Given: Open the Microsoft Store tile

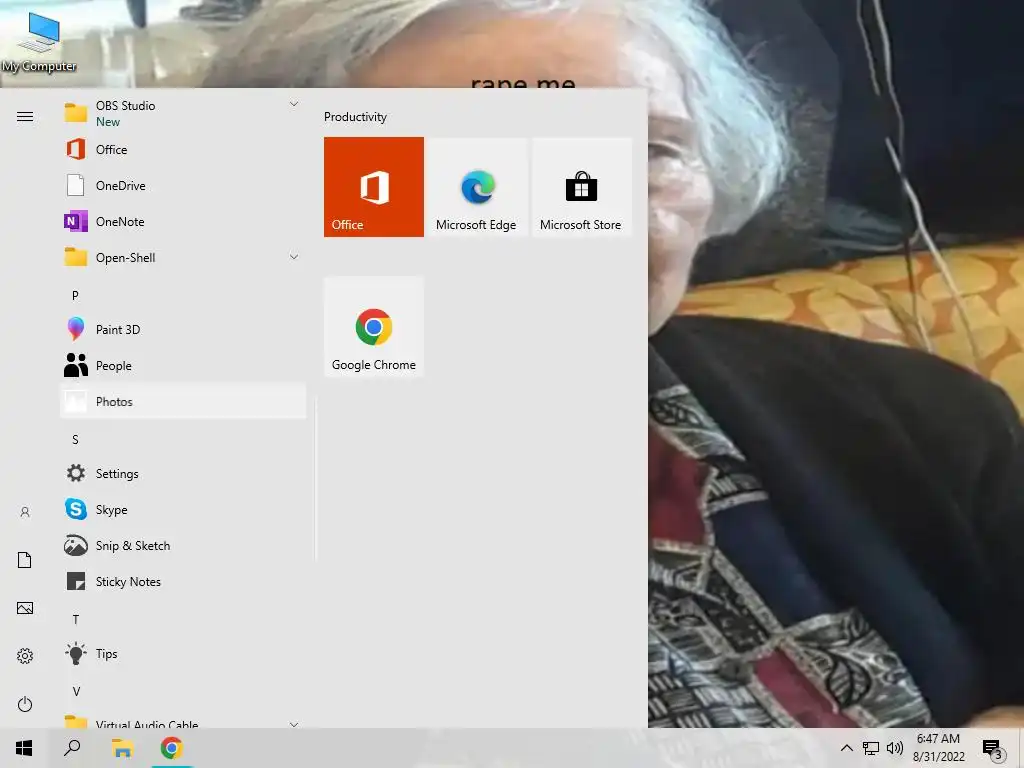Looking at the screenshot, I should point(581,187).
